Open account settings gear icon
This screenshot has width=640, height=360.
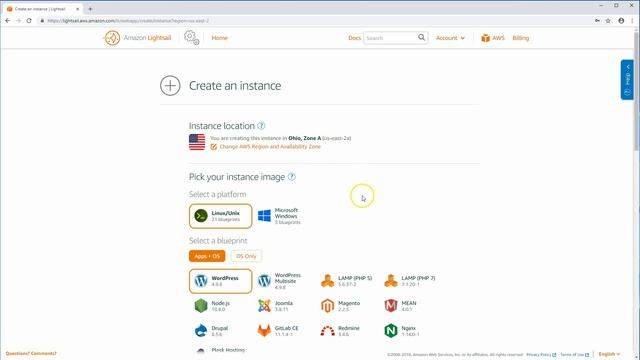point(191,38)
